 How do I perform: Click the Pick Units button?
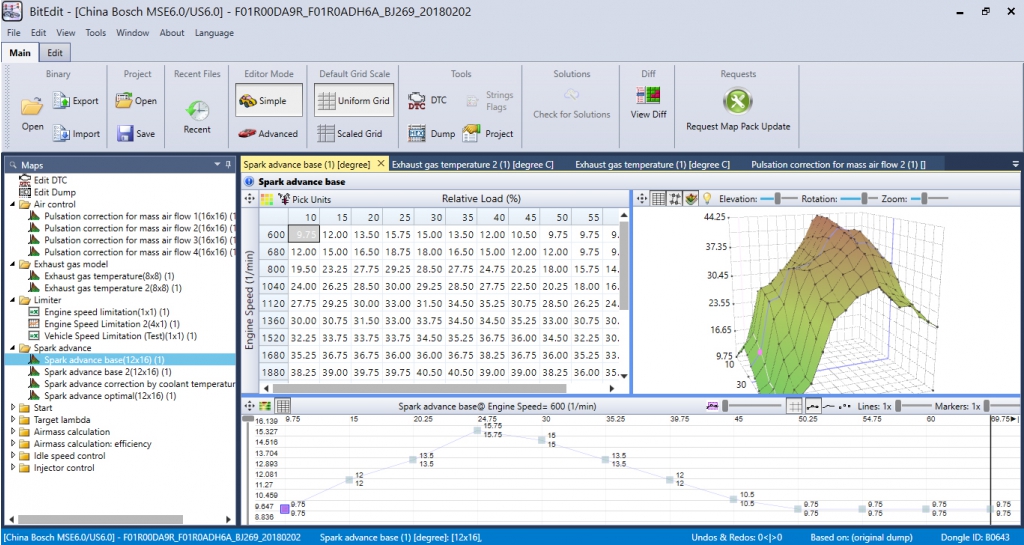point(304,199)
